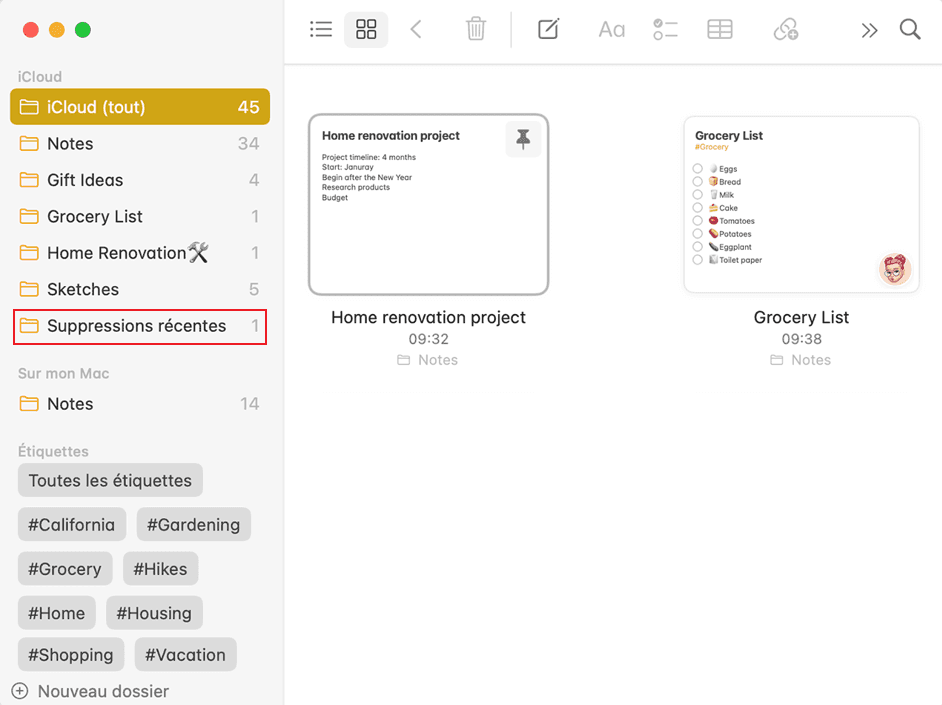Click the link/share note icon

[x=786, y=30]
